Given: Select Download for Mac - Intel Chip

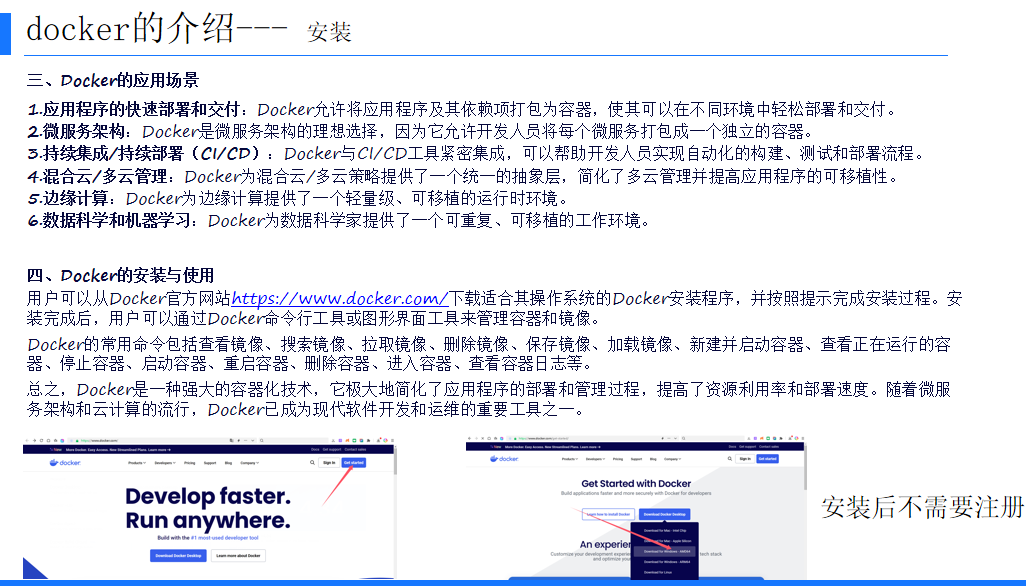Looking at the screenshot, I should (665, 530).
